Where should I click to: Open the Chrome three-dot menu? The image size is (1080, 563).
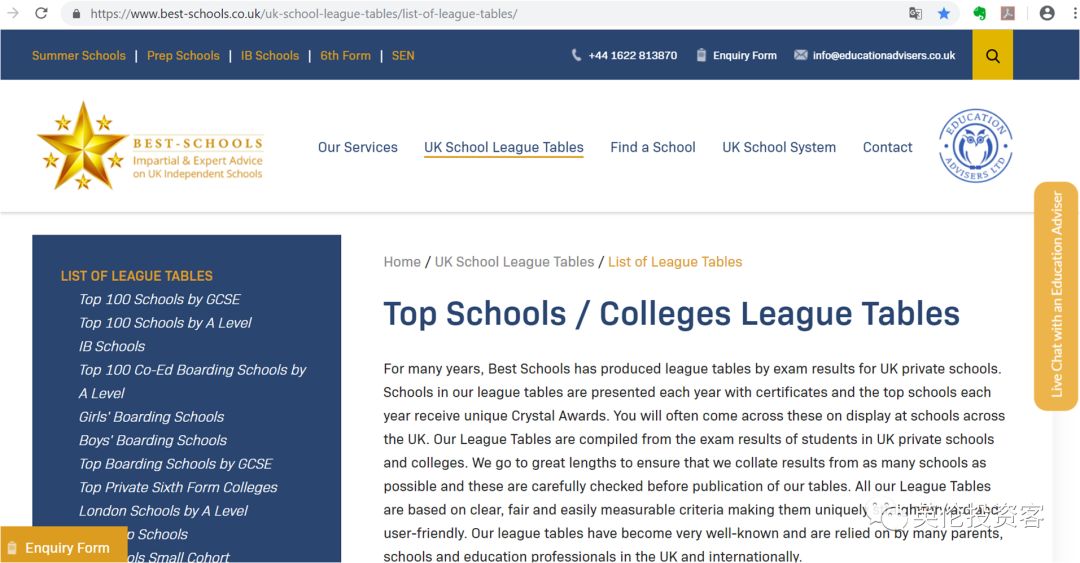[1074, 13]
